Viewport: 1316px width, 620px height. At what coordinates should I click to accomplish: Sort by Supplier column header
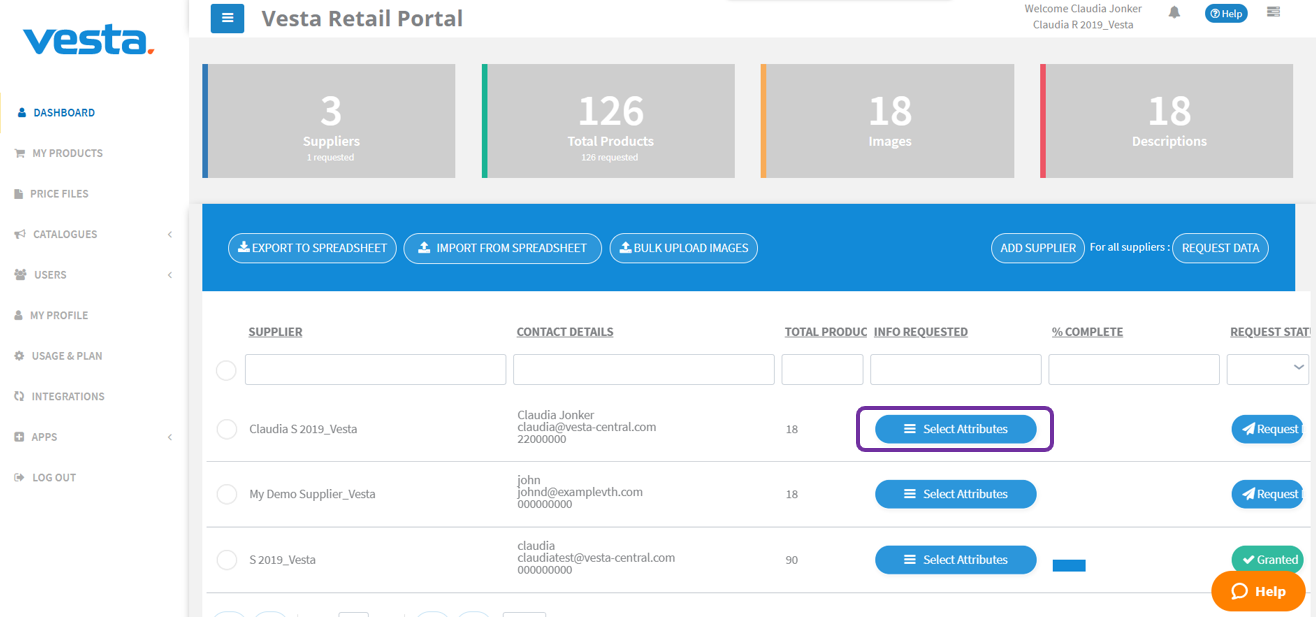[275, 332]
